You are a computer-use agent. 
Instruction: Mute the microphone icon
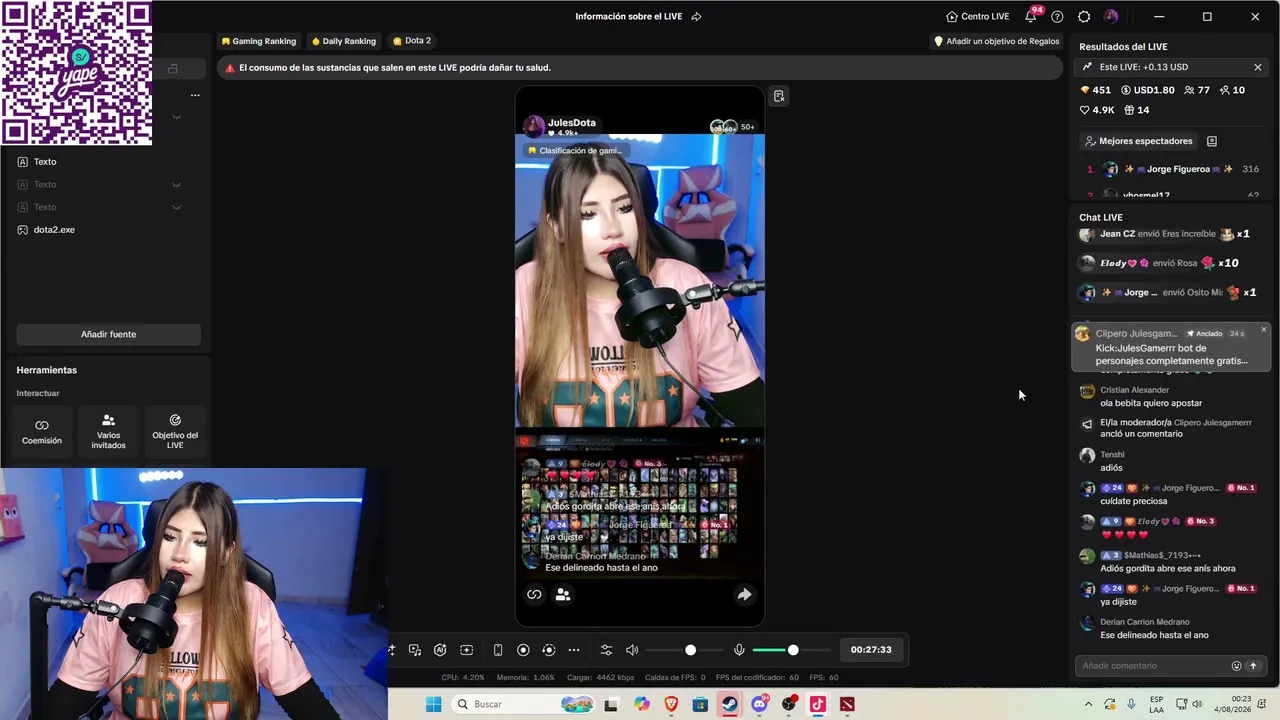click(739, 650)
